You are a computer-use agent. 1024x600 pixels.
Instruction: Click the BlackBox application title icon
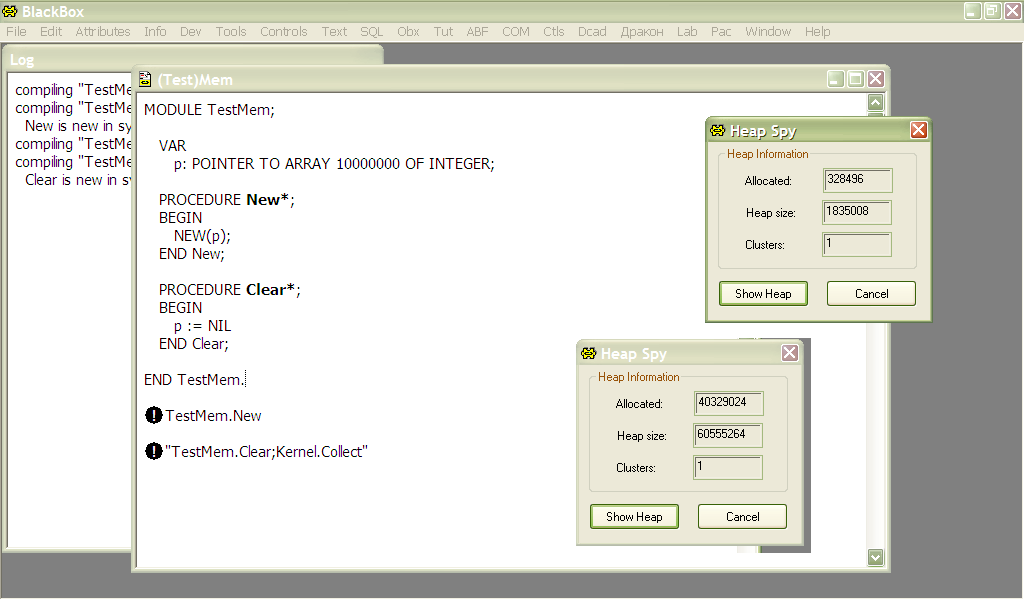pos(11,11)
